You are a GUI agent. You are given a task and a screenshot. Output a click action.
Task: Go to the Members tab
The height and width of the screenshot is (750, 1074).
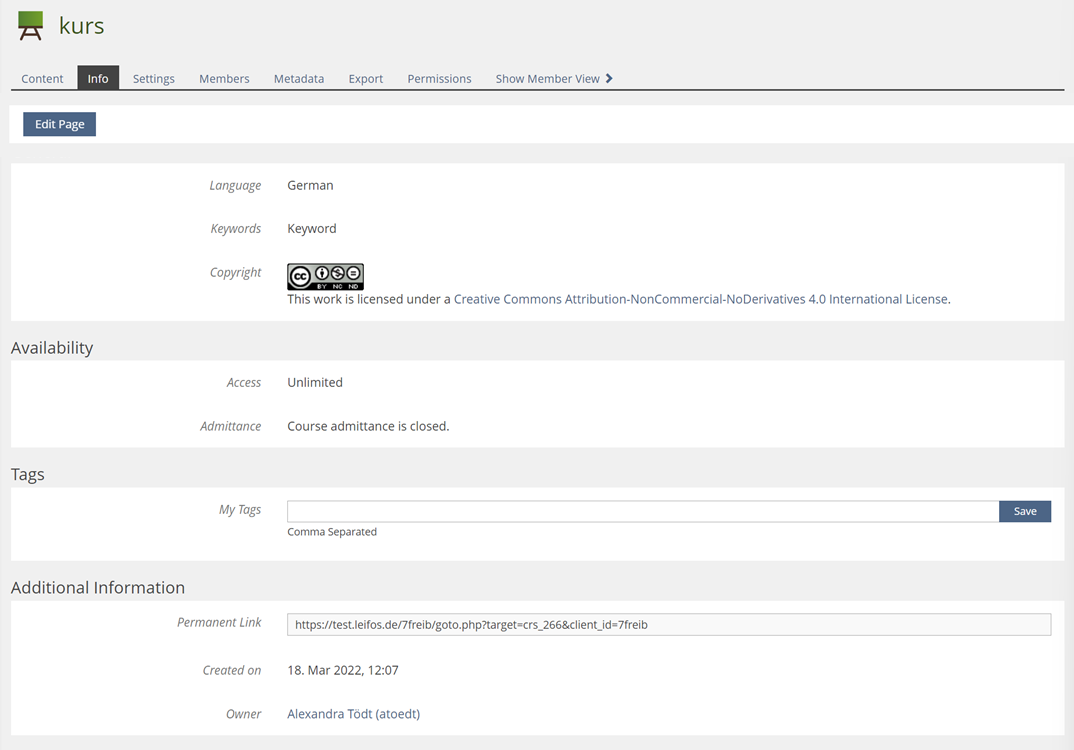[x=224, y=78]
